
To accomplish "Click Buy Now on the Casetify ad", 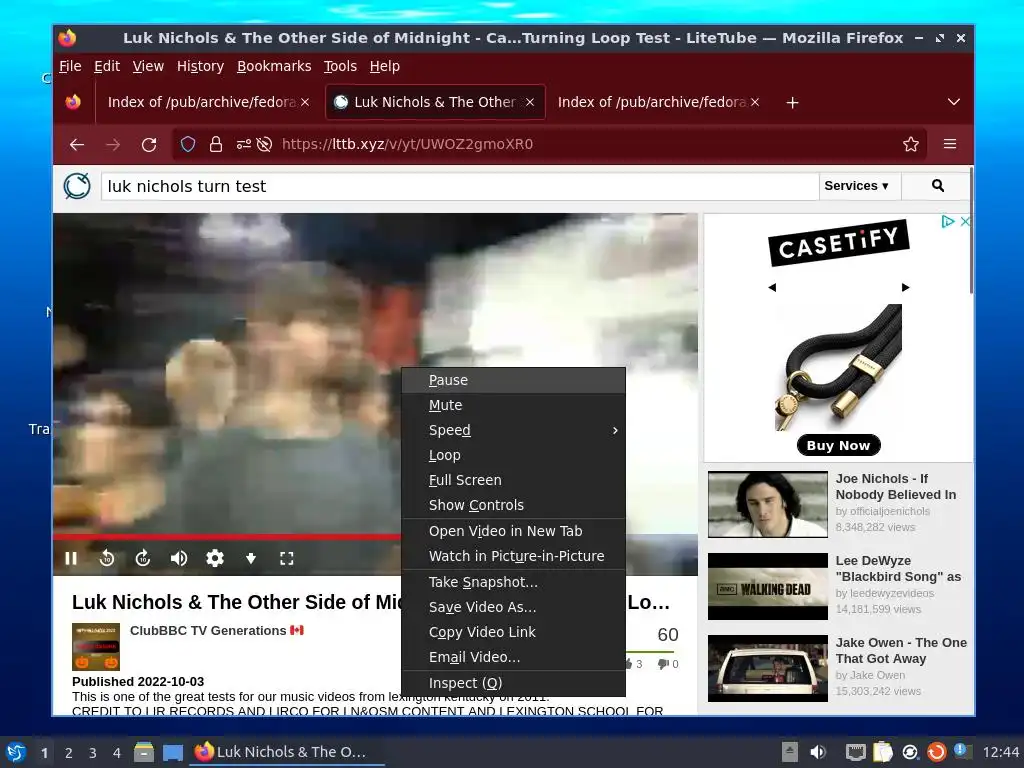I will (x=839, y=445).
